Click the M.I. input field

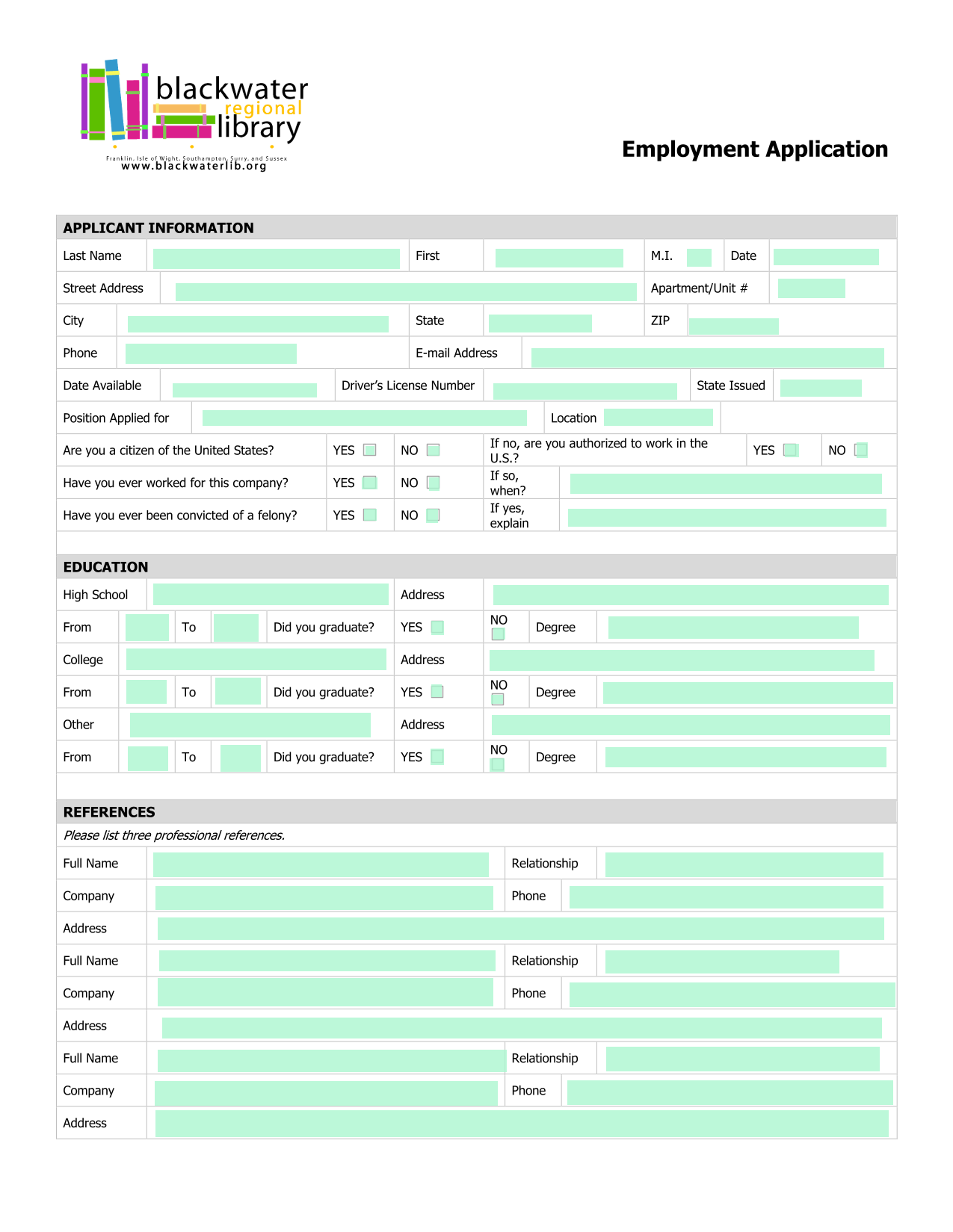click(699, 258)
